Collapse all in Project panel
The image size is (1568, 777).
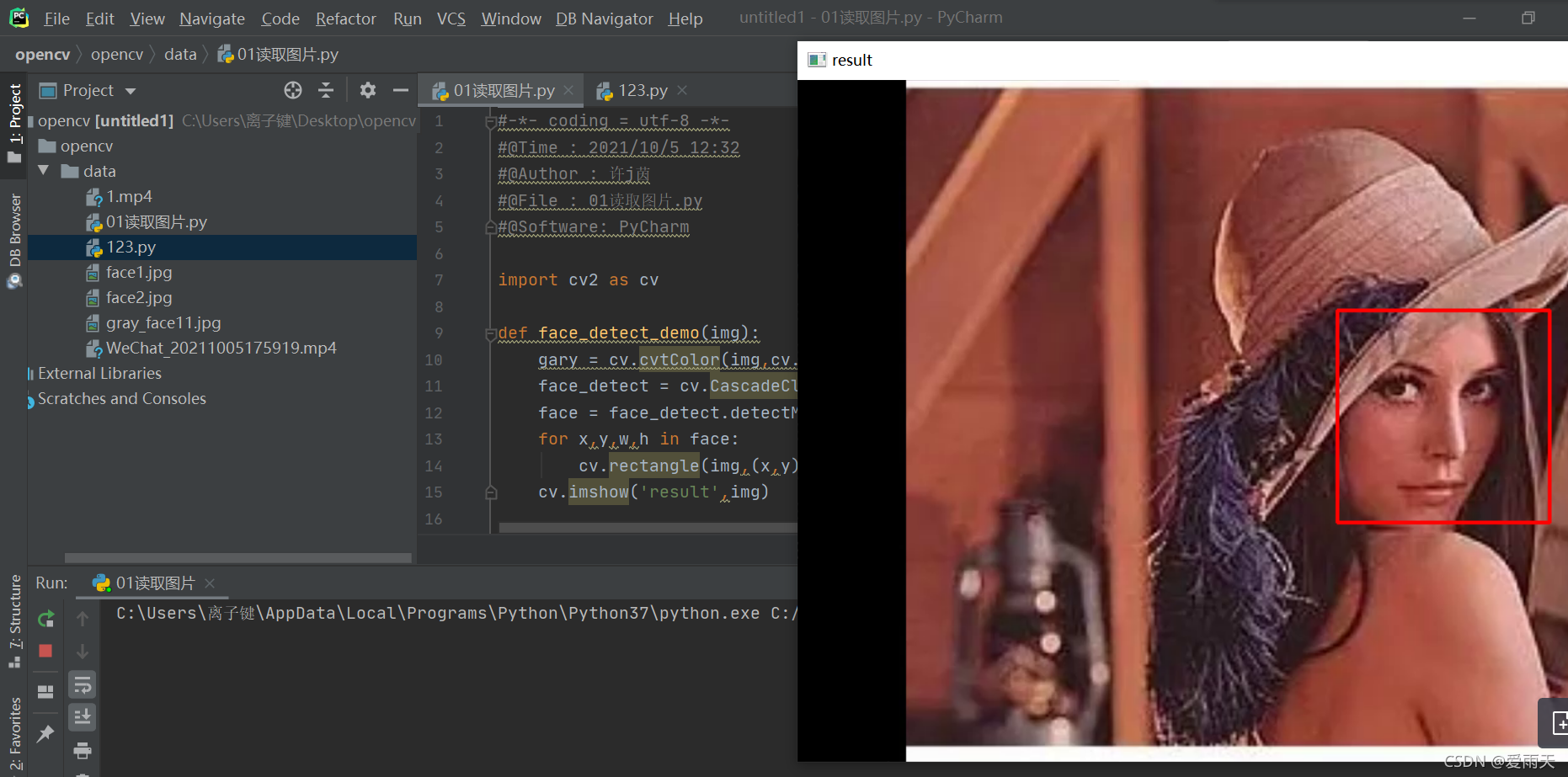coord(326,90)
